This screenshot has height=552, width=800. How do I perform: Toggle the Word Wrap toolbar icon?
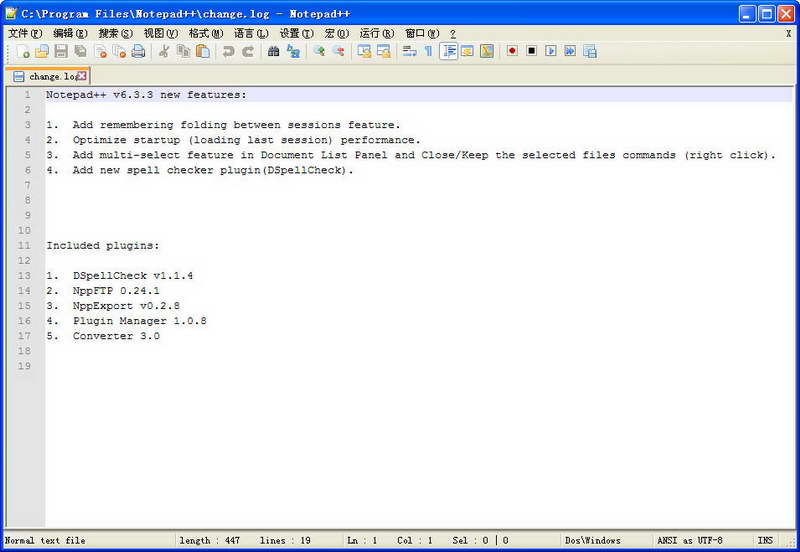409,52
